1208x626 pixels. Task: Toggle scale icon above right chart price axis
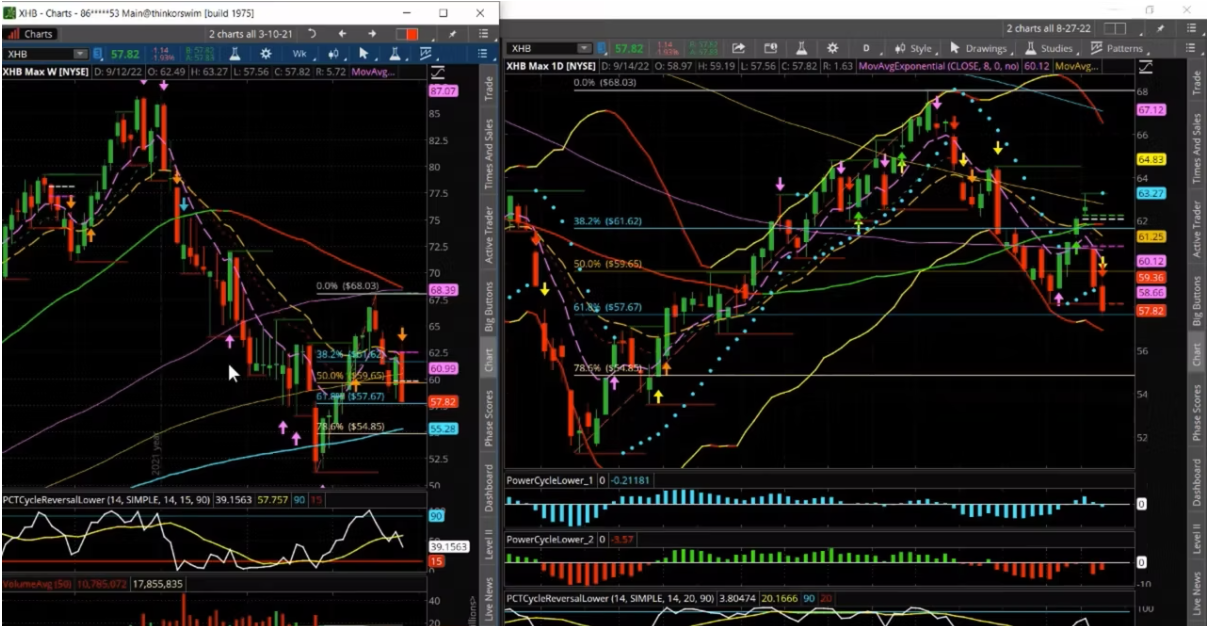(1145, 66)
